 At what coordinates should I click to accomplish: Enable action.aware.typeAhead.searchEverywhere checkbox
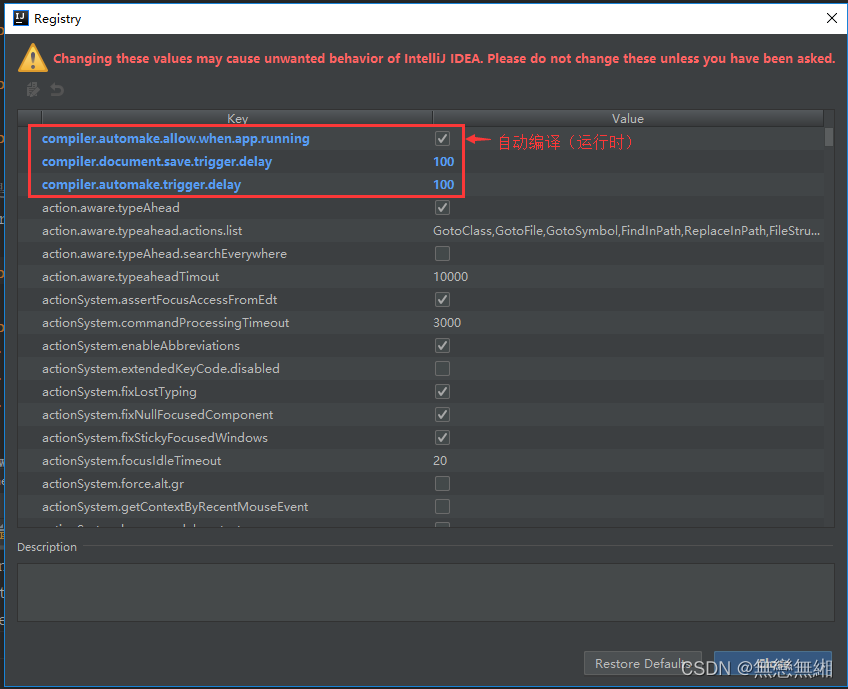point(442,254)
